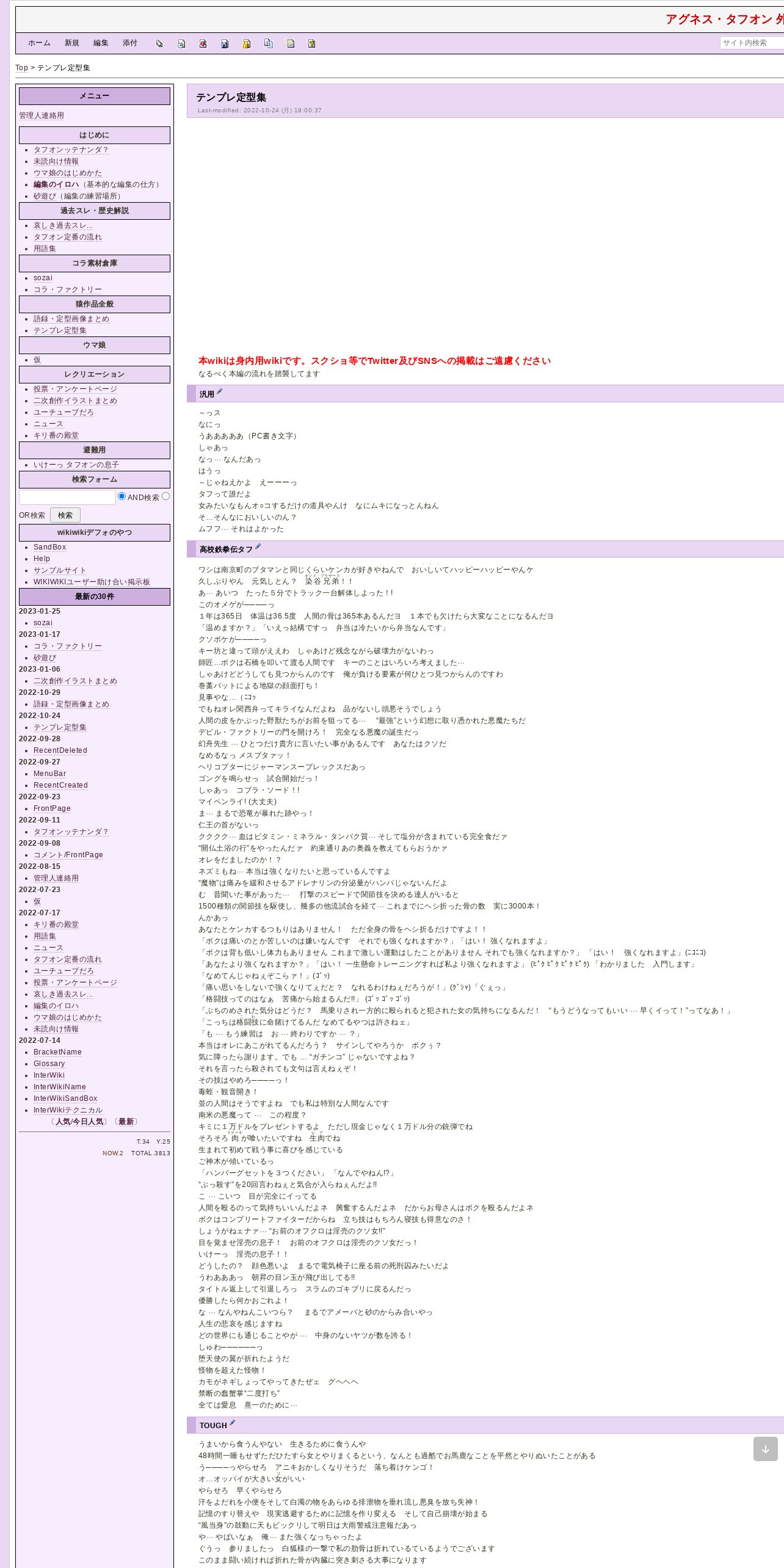The height and width of the screenshot is (1568, 784).
Task: Open ユーチューブだろ link under レクリエーション
Action: point(64,412)
